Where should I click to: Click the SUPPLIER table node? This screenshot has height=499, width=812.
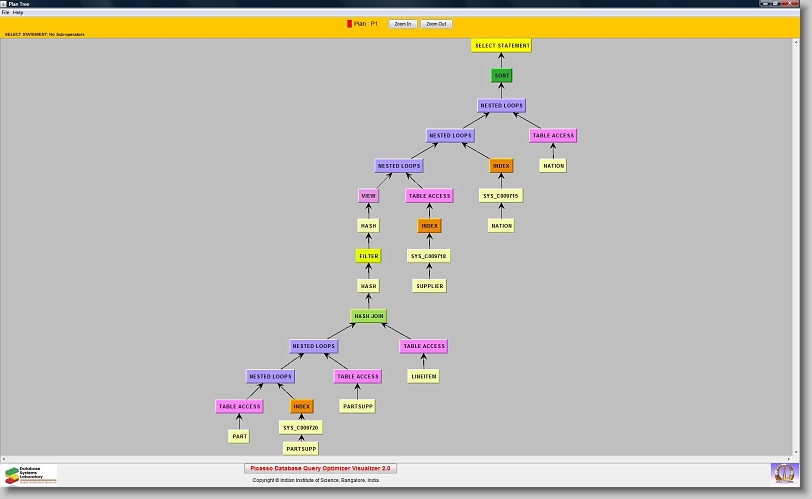coord(429,286)
